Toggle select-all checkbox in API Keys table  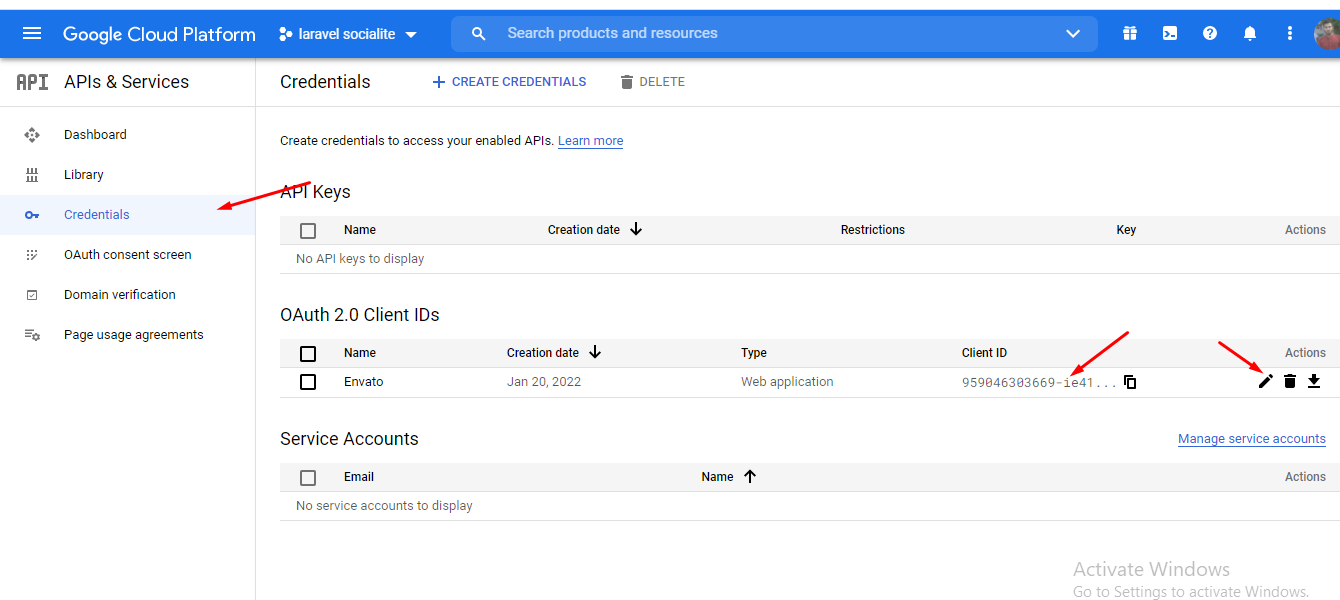pyautogui.click(x=308, y=230)
